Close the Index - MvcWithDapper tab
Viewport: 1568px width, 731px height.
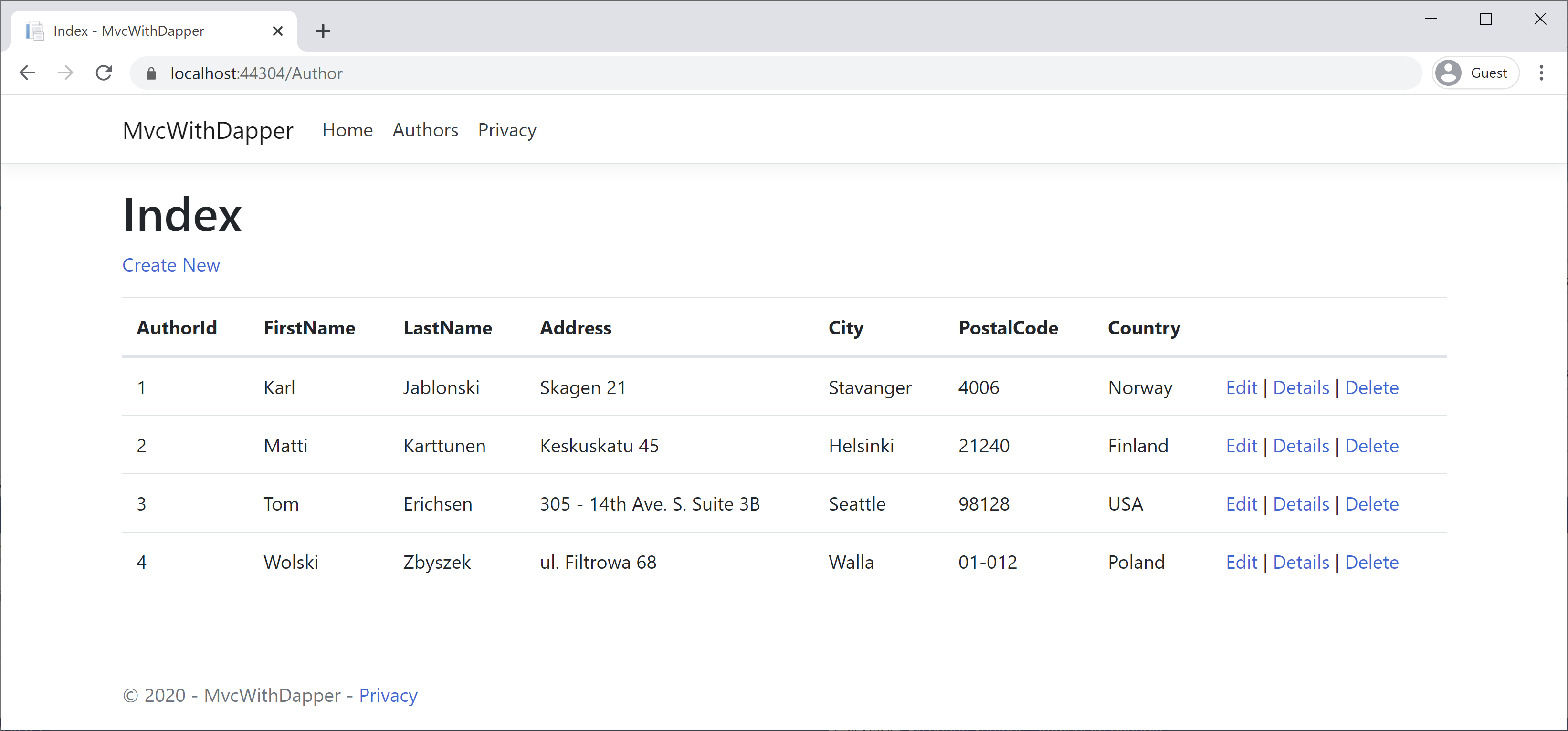tap(278, 31)
